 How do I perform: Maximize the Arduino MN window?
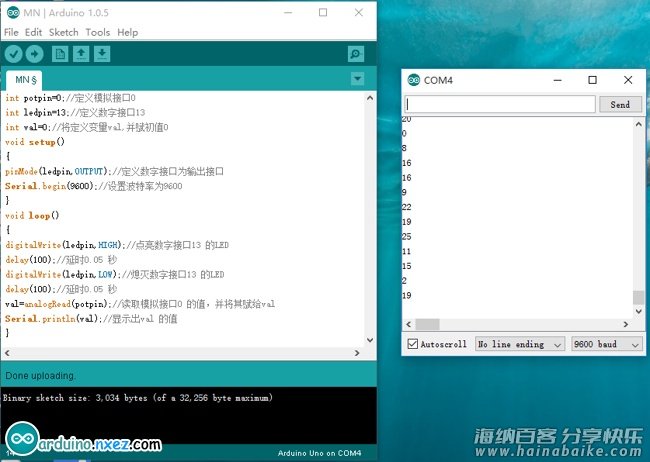(x=323, y=12)
